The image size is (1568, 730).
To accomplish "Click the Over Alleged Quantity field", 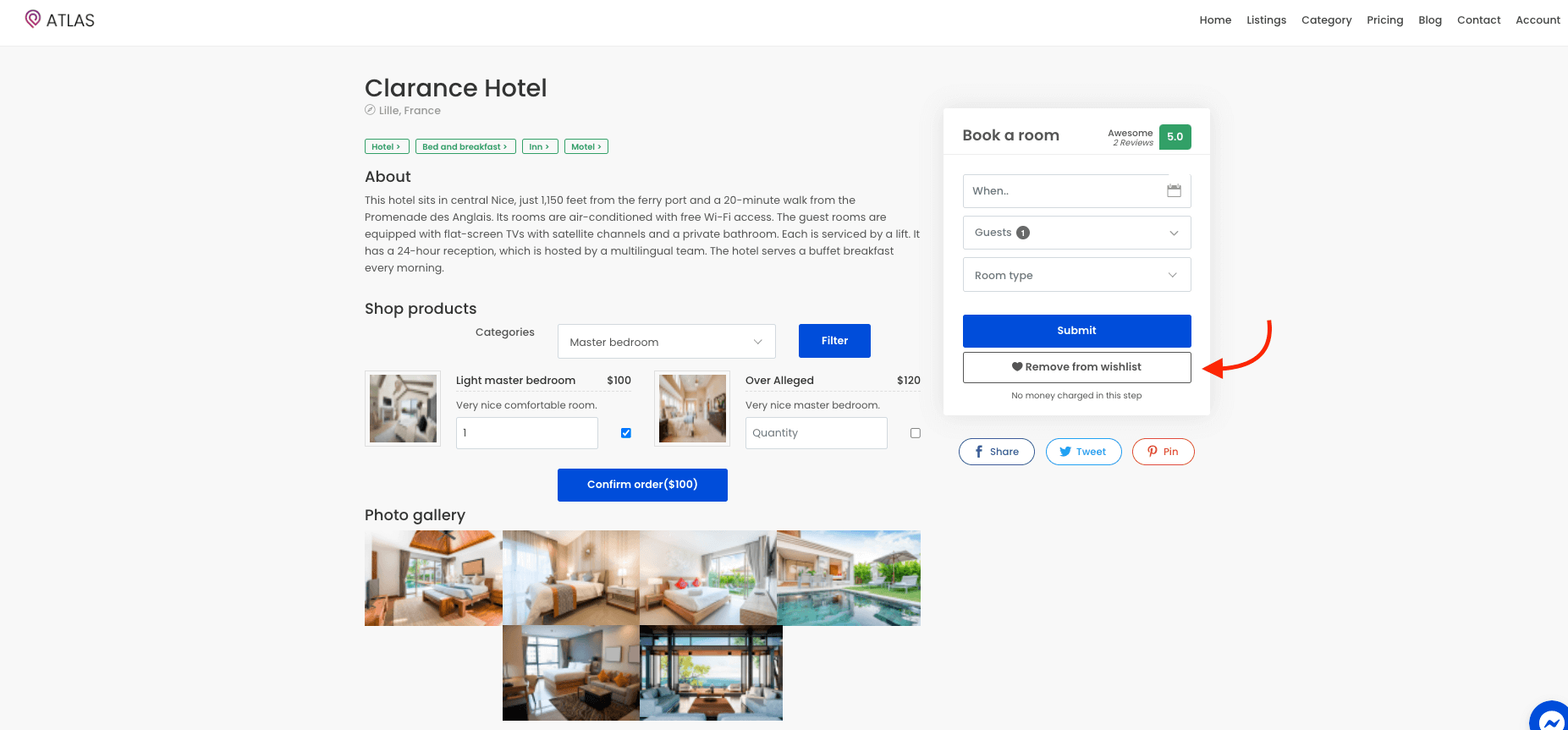I will tap(816, 433).
